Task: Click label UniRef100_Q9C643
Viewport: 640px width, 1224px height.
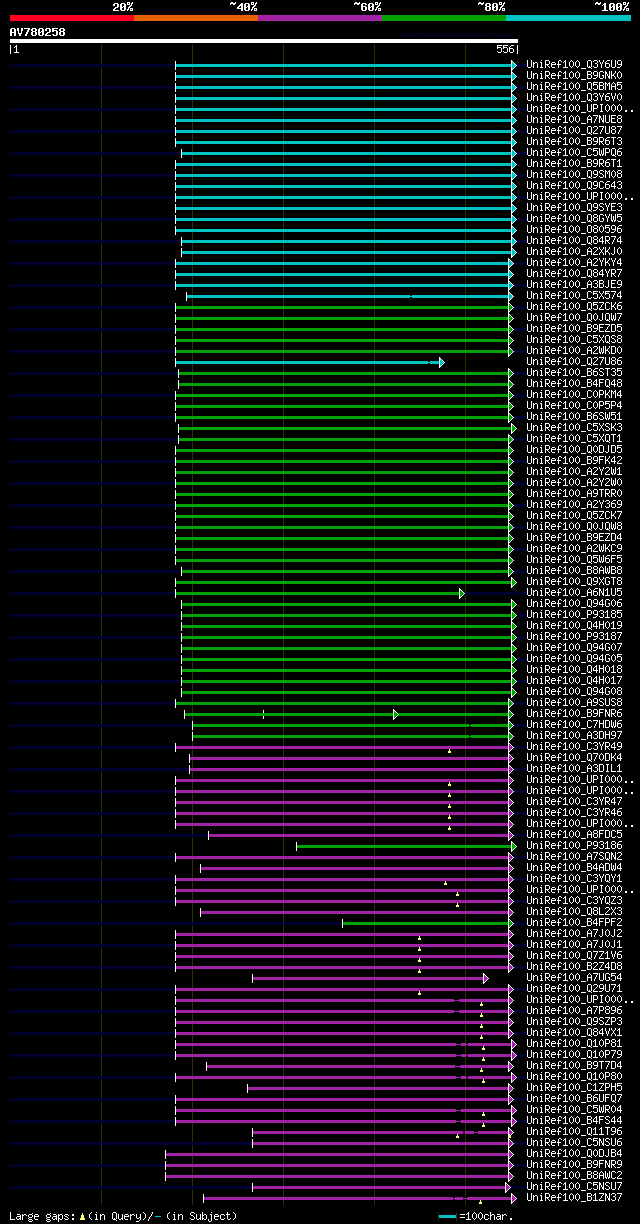Action: [575, 185]
